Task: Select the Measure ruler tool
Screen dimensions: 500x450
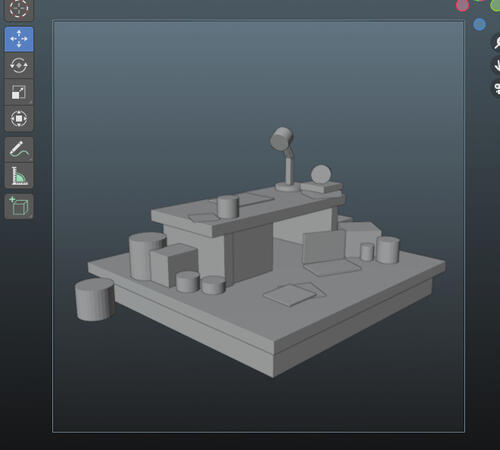Action: pos(19,176)
